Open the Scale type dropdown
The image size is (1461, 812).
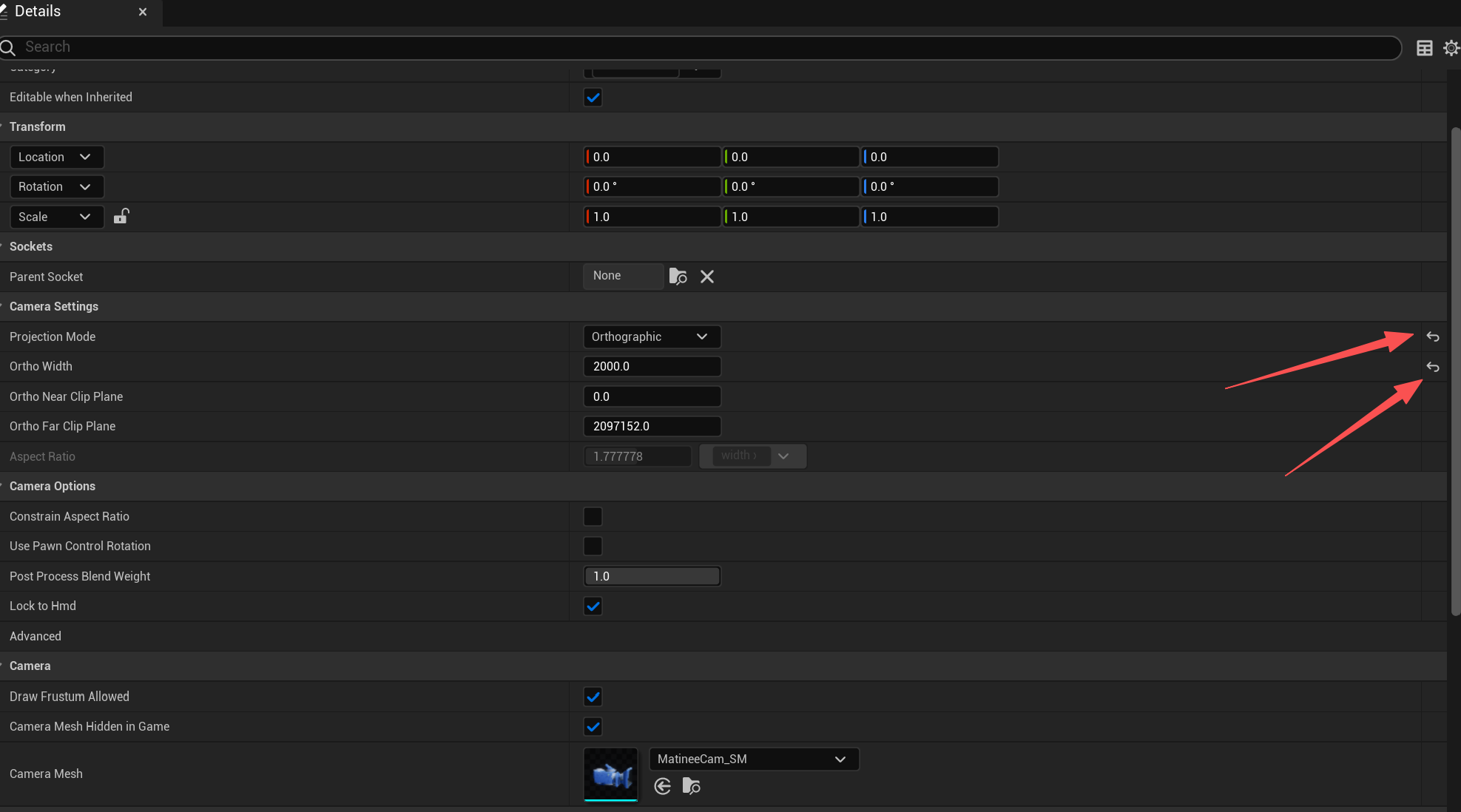pos(57,217)
